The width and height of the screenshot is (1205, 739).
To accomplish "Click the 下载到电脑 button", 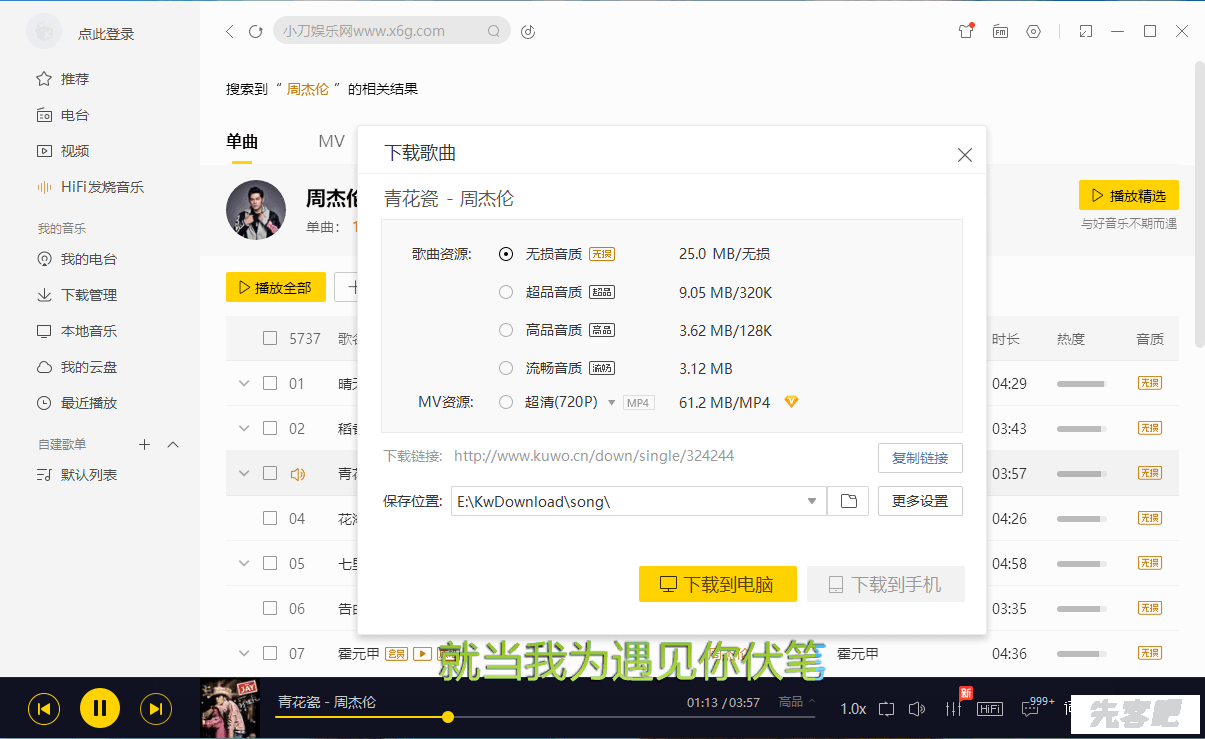I will point(717,584).
